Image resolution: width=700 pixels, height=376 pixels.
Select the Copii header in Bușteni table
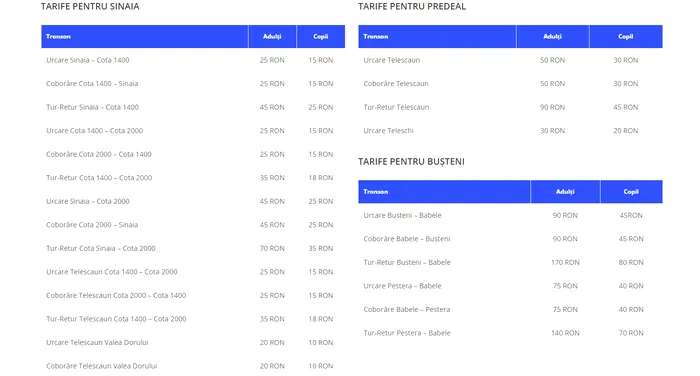[631, 192]
